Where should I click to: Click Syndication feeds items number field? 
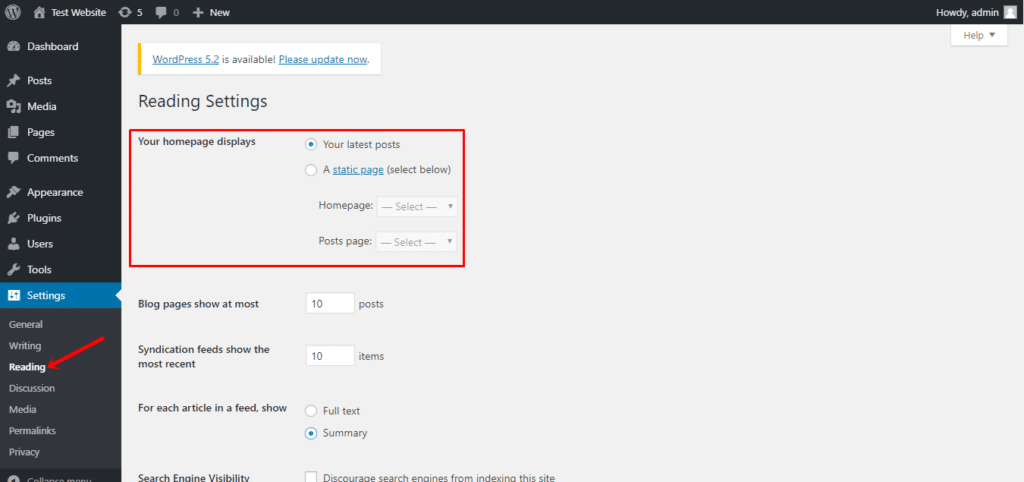330,355
